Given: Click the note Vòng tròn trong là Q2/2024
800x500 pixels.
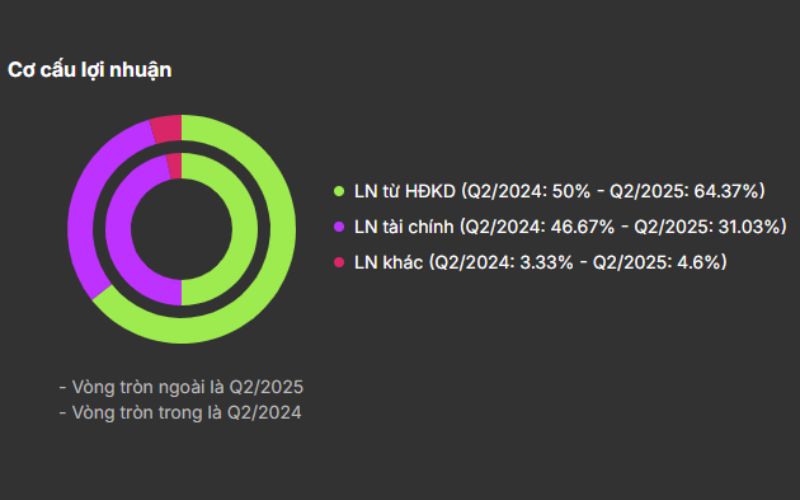Looking at the screenshot, I should (x=180, y=411).
